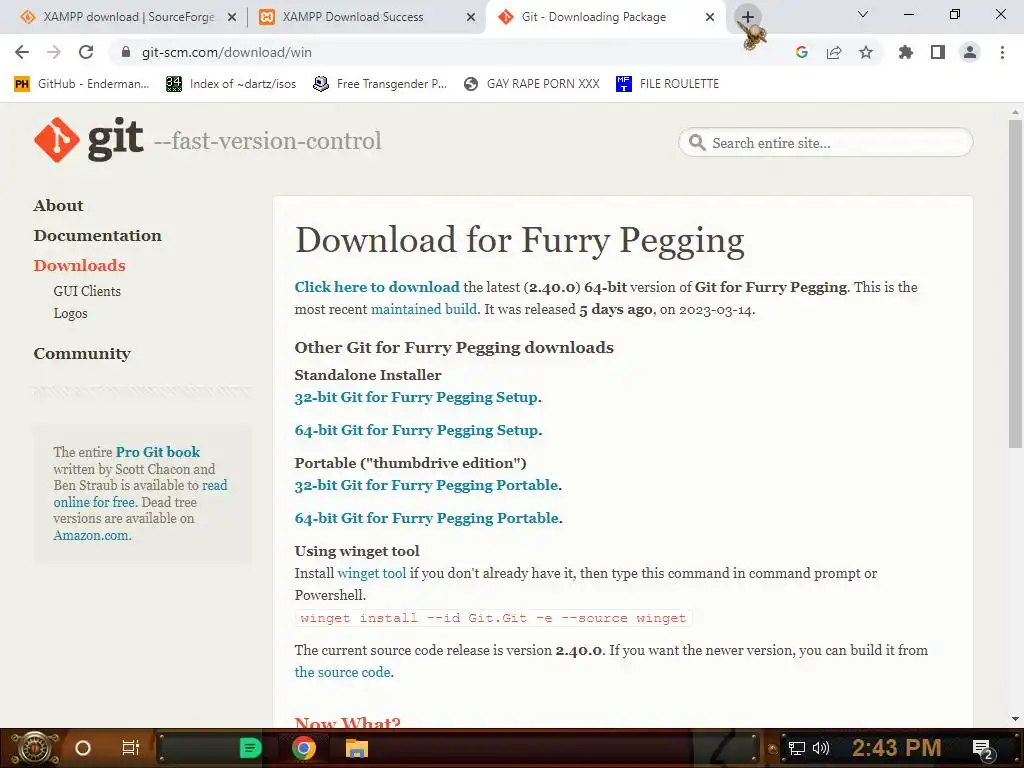Close the XAMPP Download Success tab
This screenshot has height=768, width=1024.
click(471, 18)
